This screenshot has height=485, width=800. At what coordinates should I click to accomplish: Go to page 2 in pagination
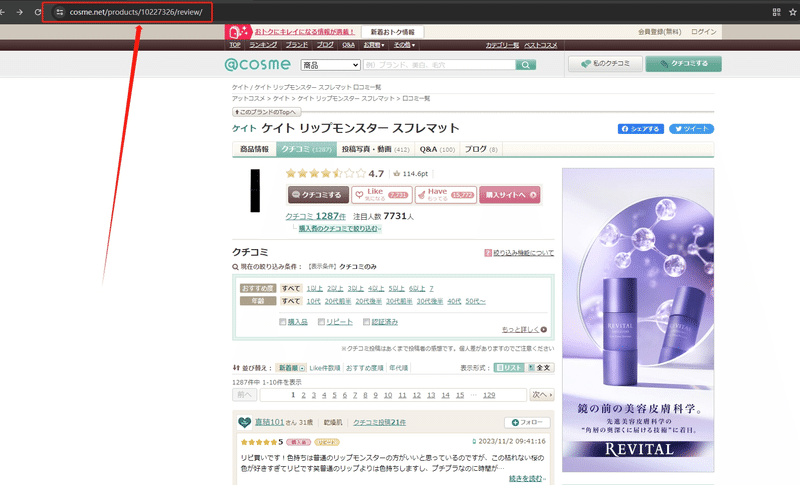303,395
